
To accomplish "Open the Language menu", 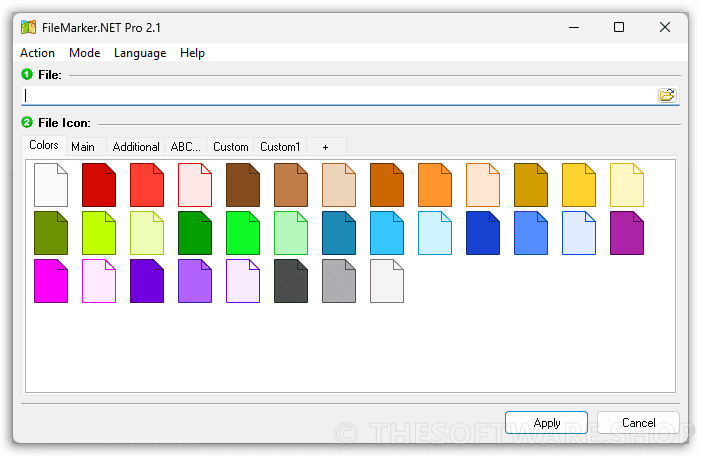I will [140, 53].
